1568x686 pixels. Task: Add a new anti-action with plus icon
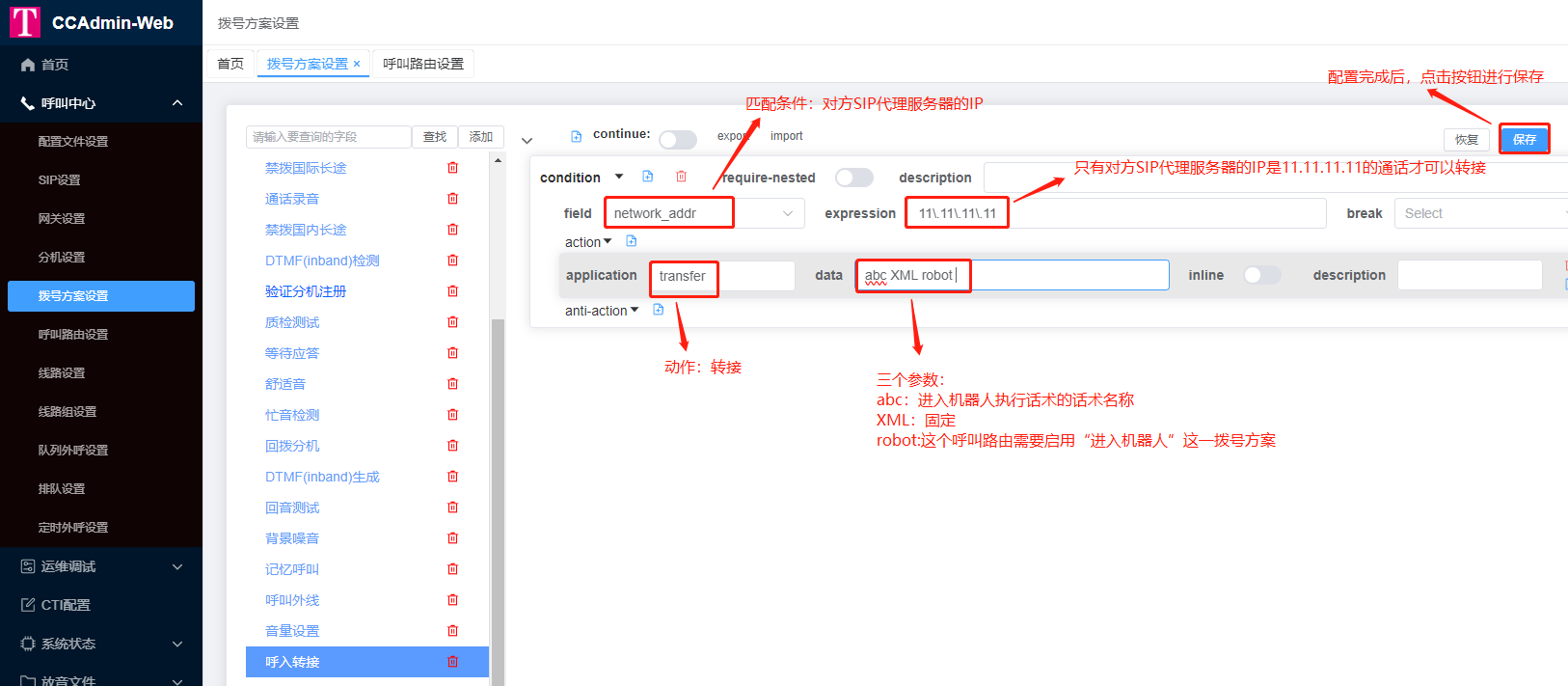tap(659, 310)
